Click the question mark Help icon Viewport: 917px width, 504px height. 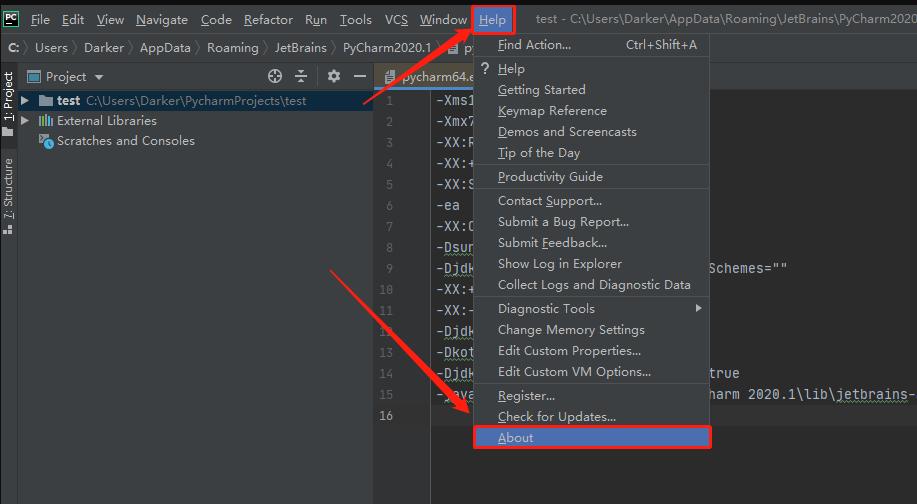(x=485, y=68)
